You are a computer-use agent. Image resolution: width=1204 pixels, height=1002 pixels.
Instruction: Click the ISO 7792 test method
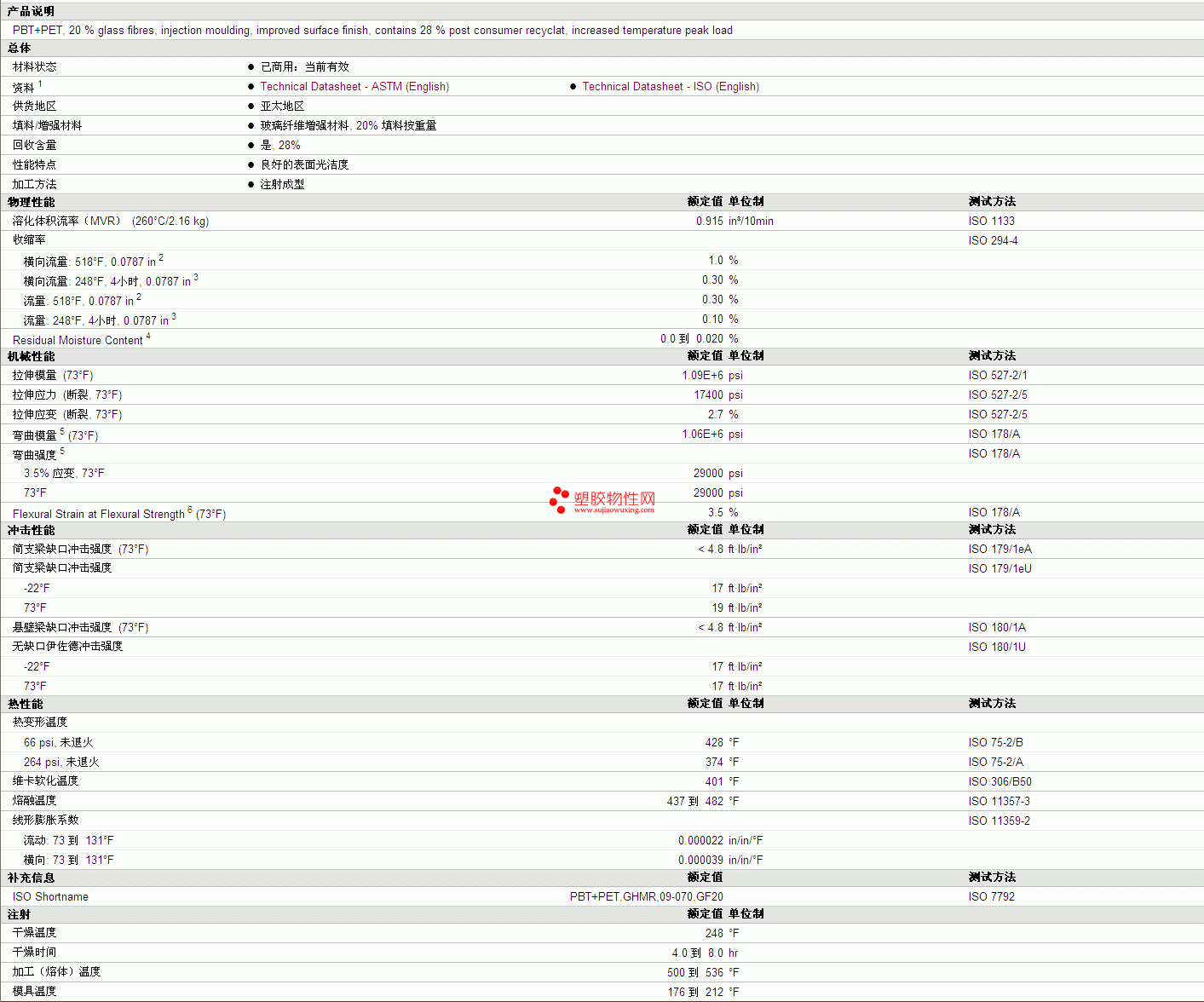pos(992,896)
